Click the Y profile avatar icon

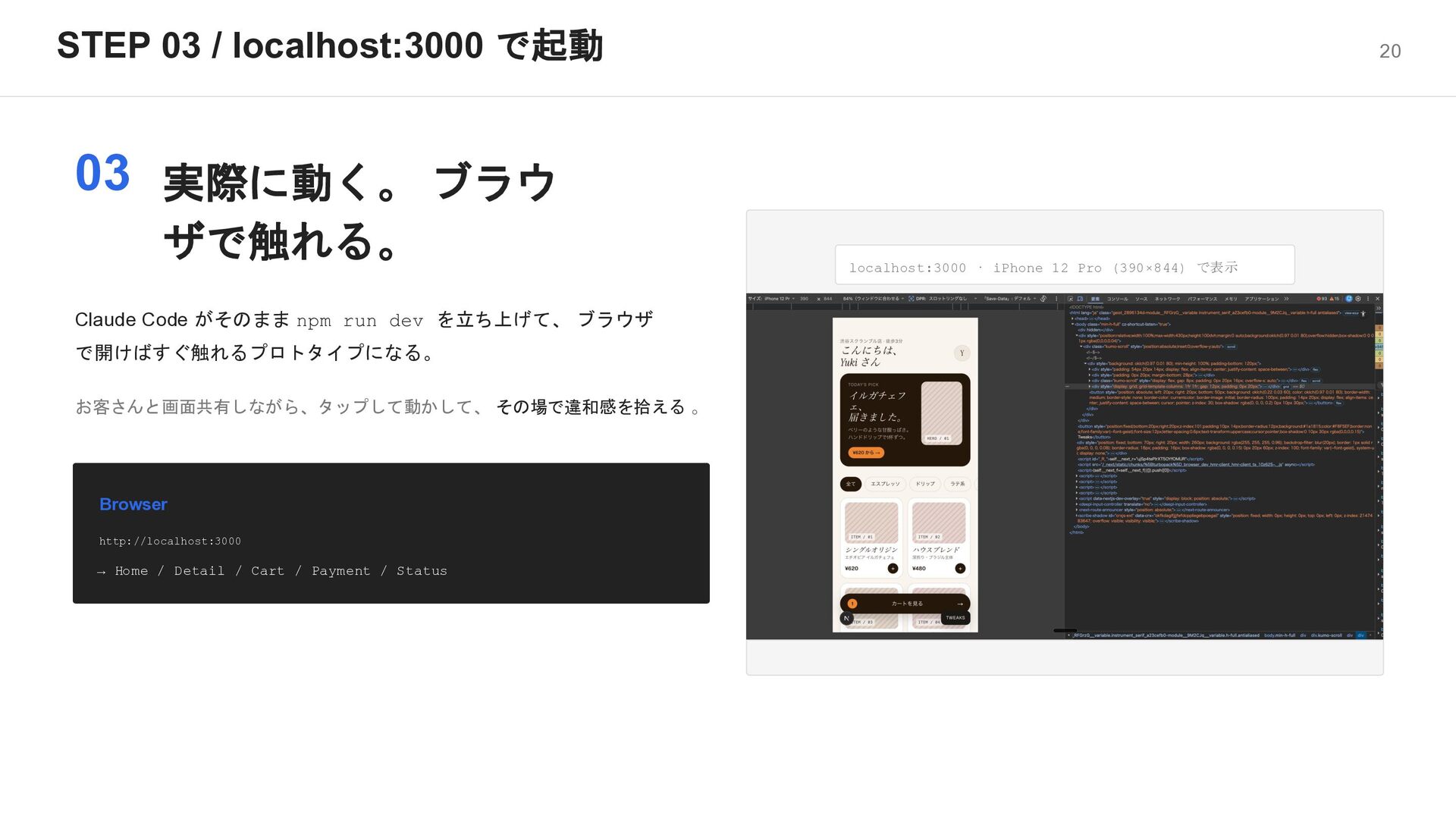pyautogui.click(x=962, y=353)
